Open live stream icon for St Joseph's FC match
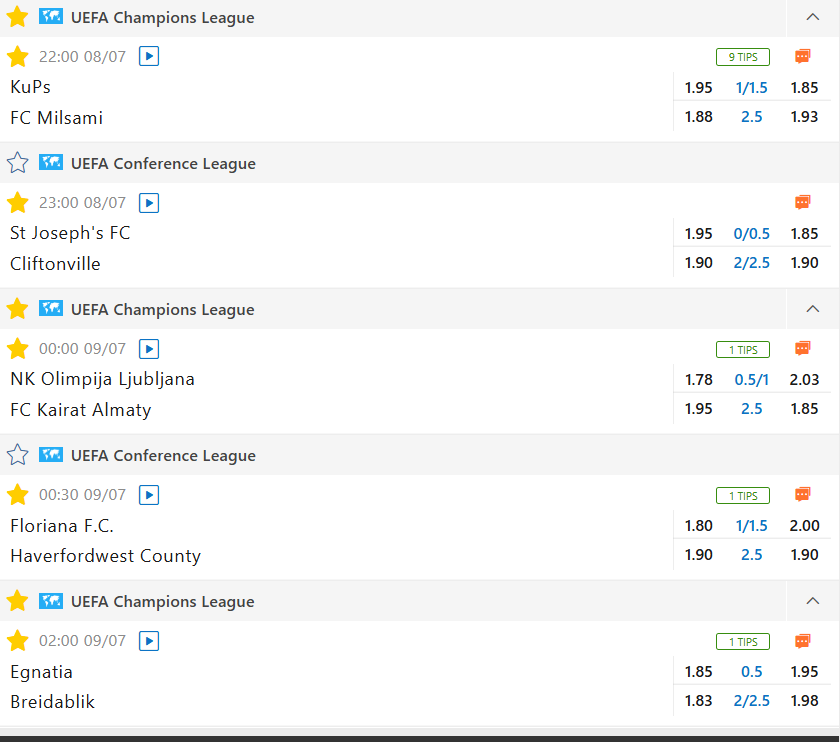Screen dimensions: 840x742 [x=149, y=203]
